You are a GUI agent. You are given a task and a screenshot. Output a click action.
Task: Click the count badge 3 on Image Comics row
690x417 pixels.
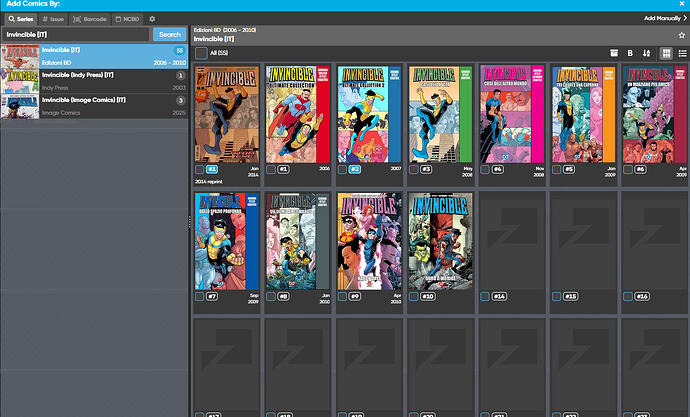coord(180,101)
